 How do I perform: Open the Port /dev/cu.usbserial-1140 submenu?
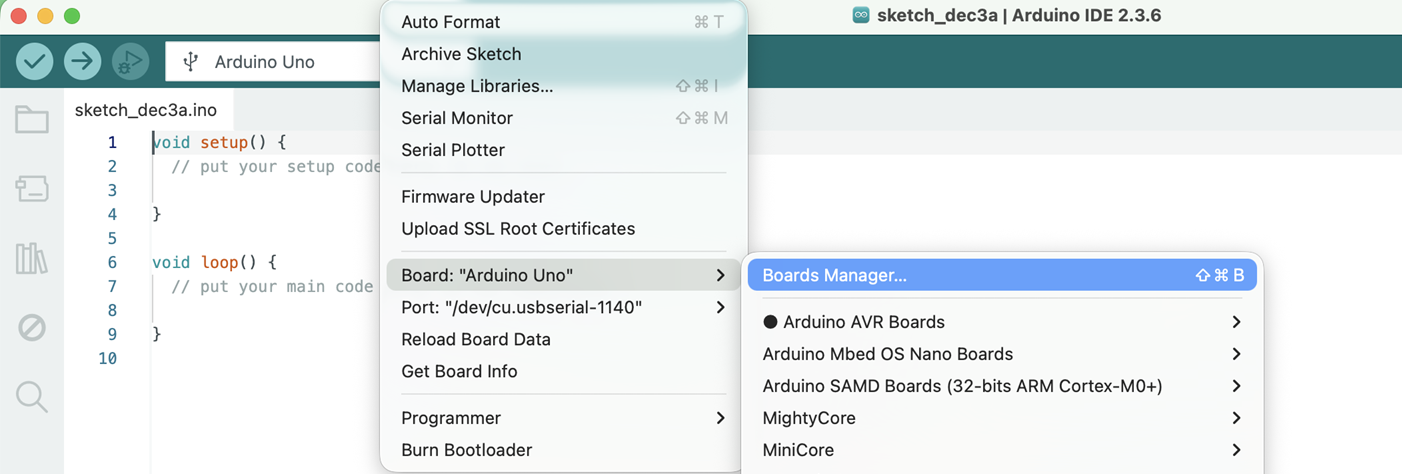pyautogui.click(x=562, y=307)
